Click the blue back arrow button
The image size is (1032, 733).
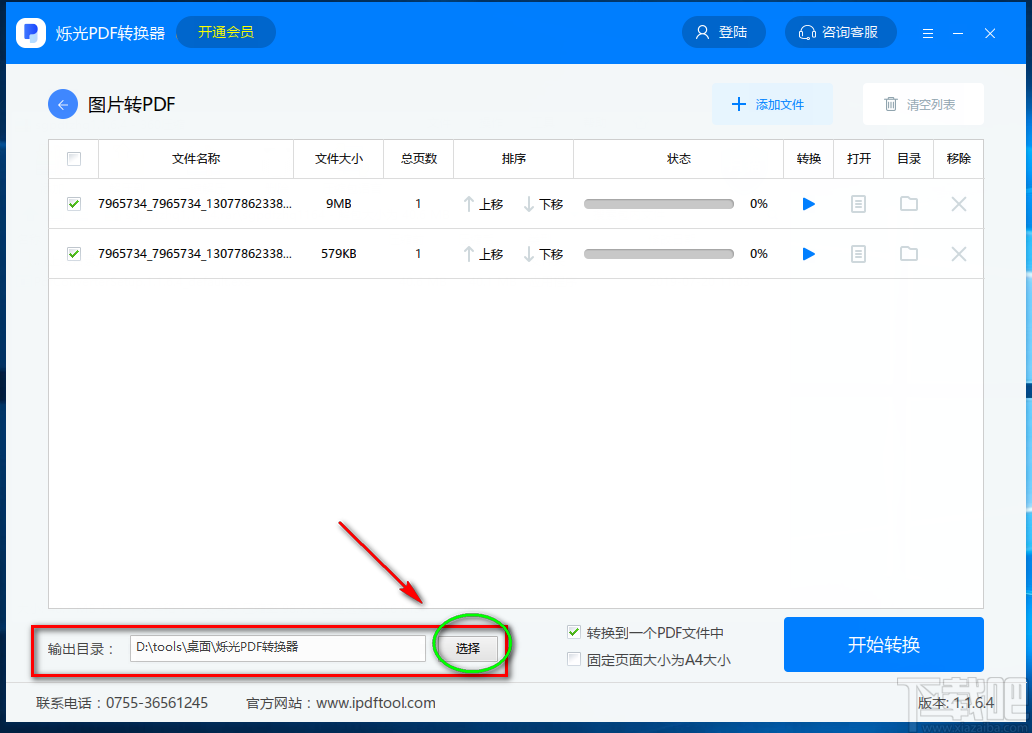click(63, 105)
